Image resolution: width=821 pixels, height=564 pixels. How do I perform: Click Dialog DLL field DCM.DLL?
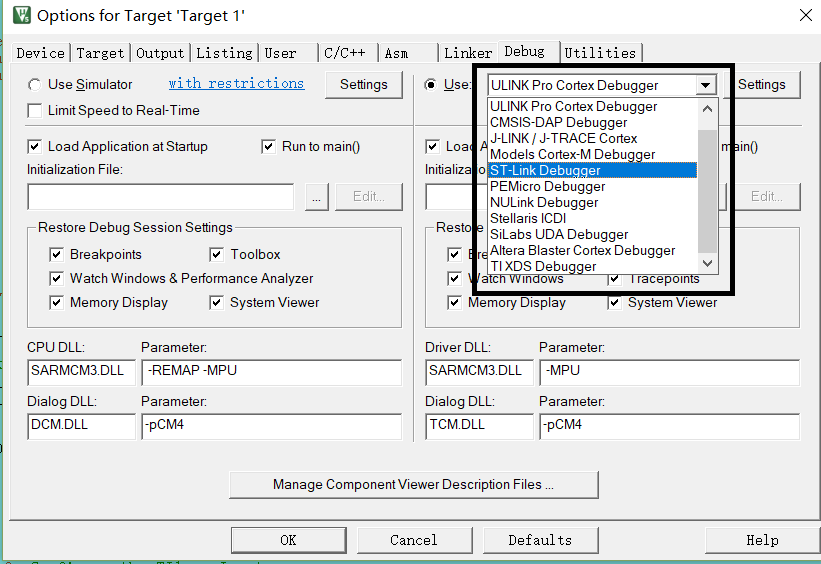point(81,426)
